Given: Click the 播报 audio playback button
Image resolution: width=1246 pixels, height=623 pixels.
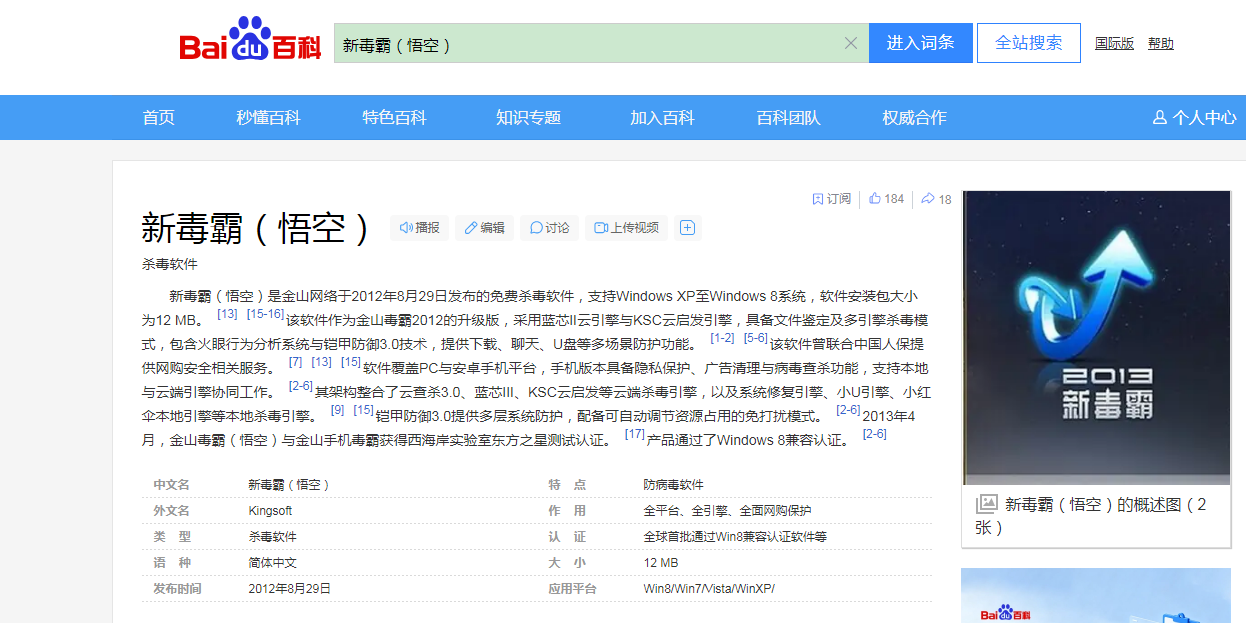Looking at the screenshot, I should tap(420, 228).
